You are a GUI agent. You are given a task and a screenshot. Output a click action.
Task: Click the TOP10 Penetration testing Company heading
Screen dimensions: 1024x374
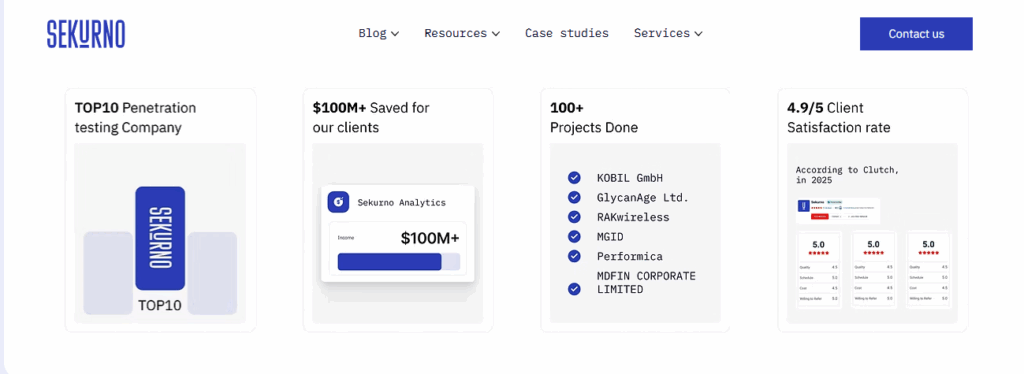pyautogui.click(x=135, y=117)
